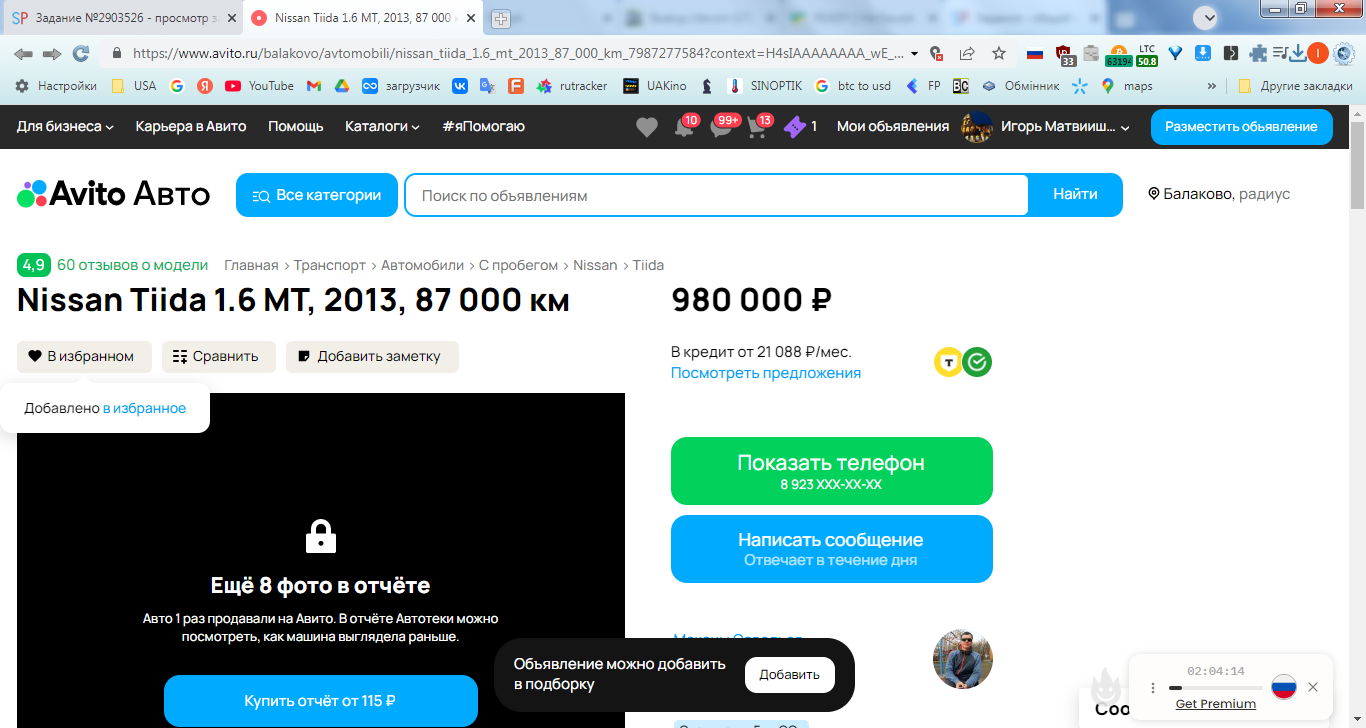
Task: Open browser downloads arrow icon
Action: 1297,54
